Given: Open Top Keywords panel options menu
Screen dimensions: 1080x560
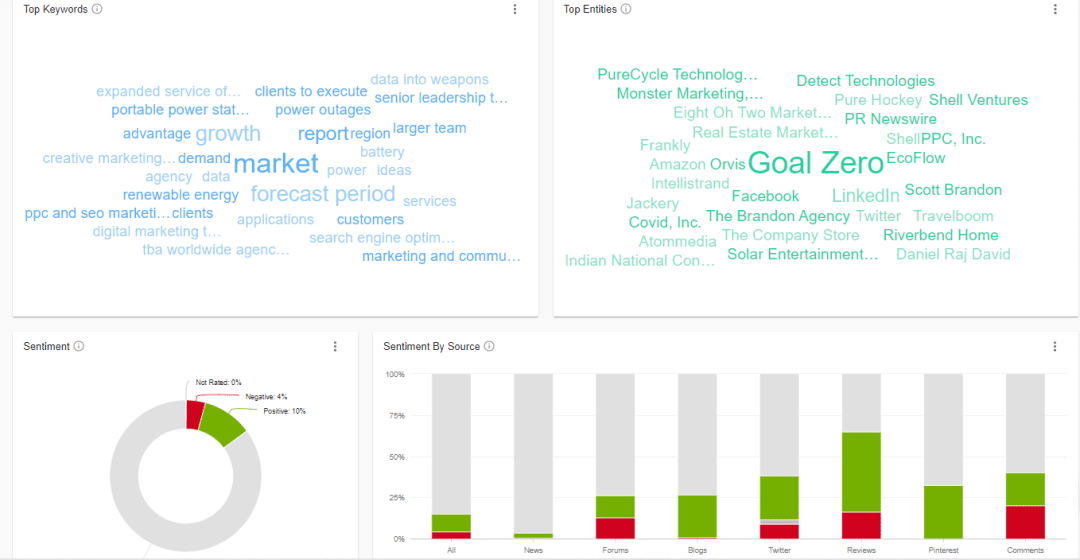Looking at the screenshot, I should 515,10.
